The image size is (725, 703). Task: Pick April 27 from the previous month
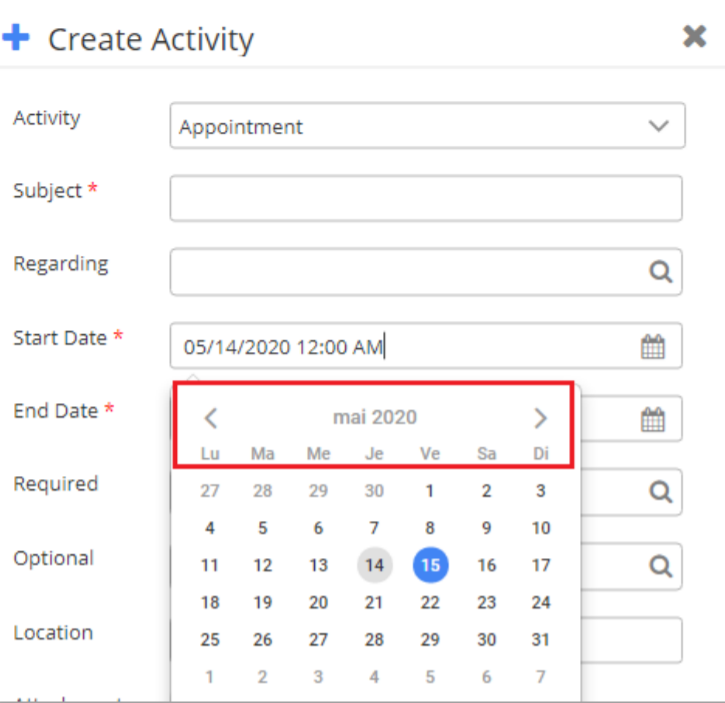pyautogui.click(x=210, y=491)
